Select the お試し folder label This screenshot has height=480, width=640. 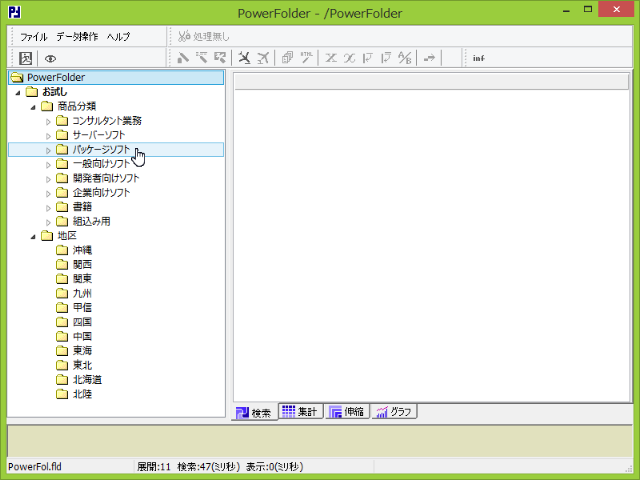coord(54,92)
